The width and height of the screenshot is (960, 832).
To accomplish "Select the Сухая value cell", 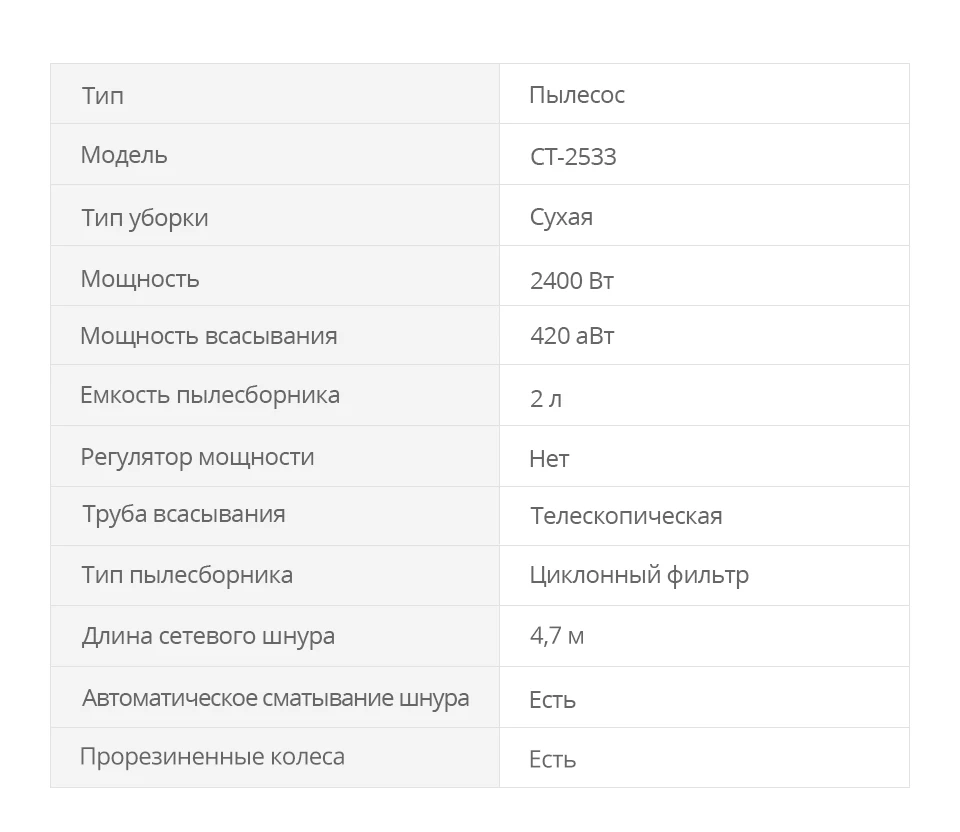I will click(704, 215).
